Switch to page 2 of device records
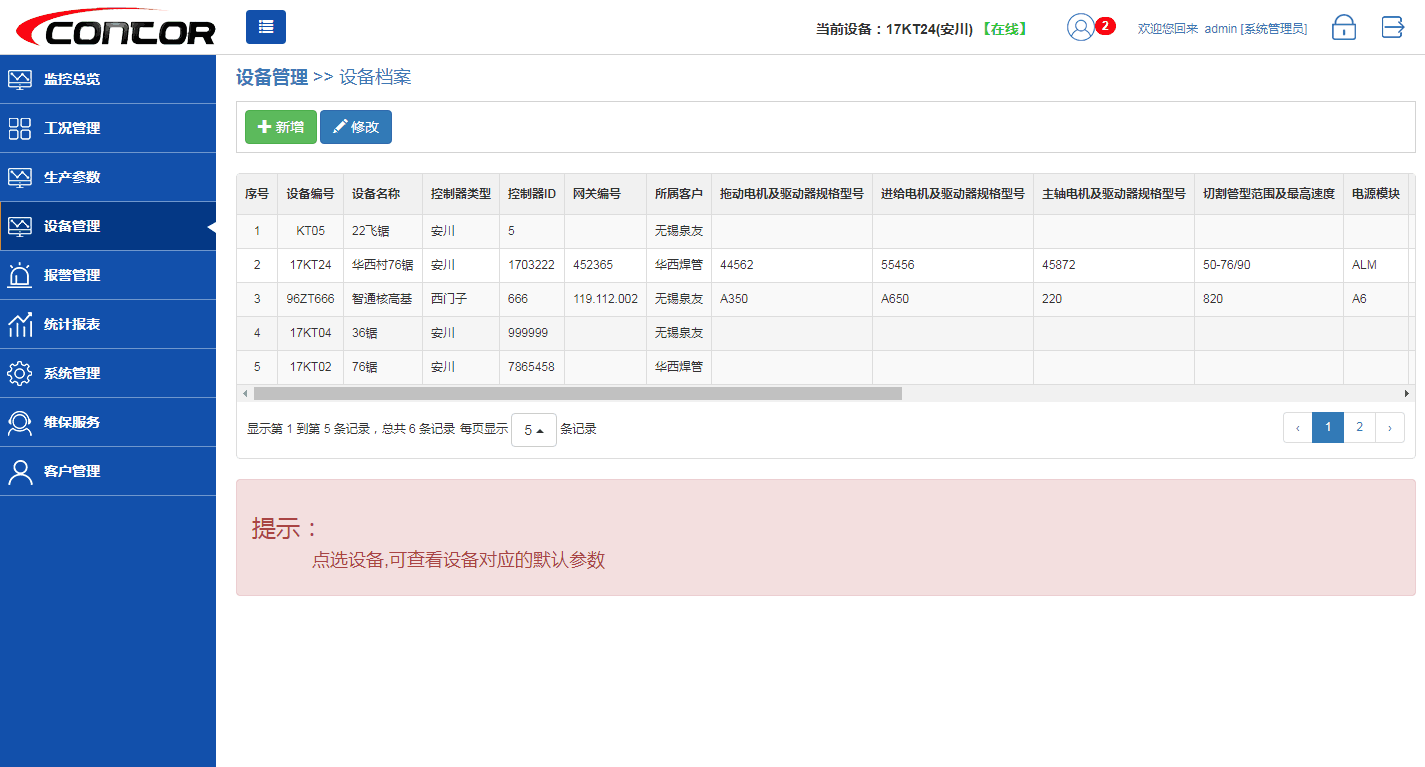1425x767 pixels. [x=1359, y=427]
